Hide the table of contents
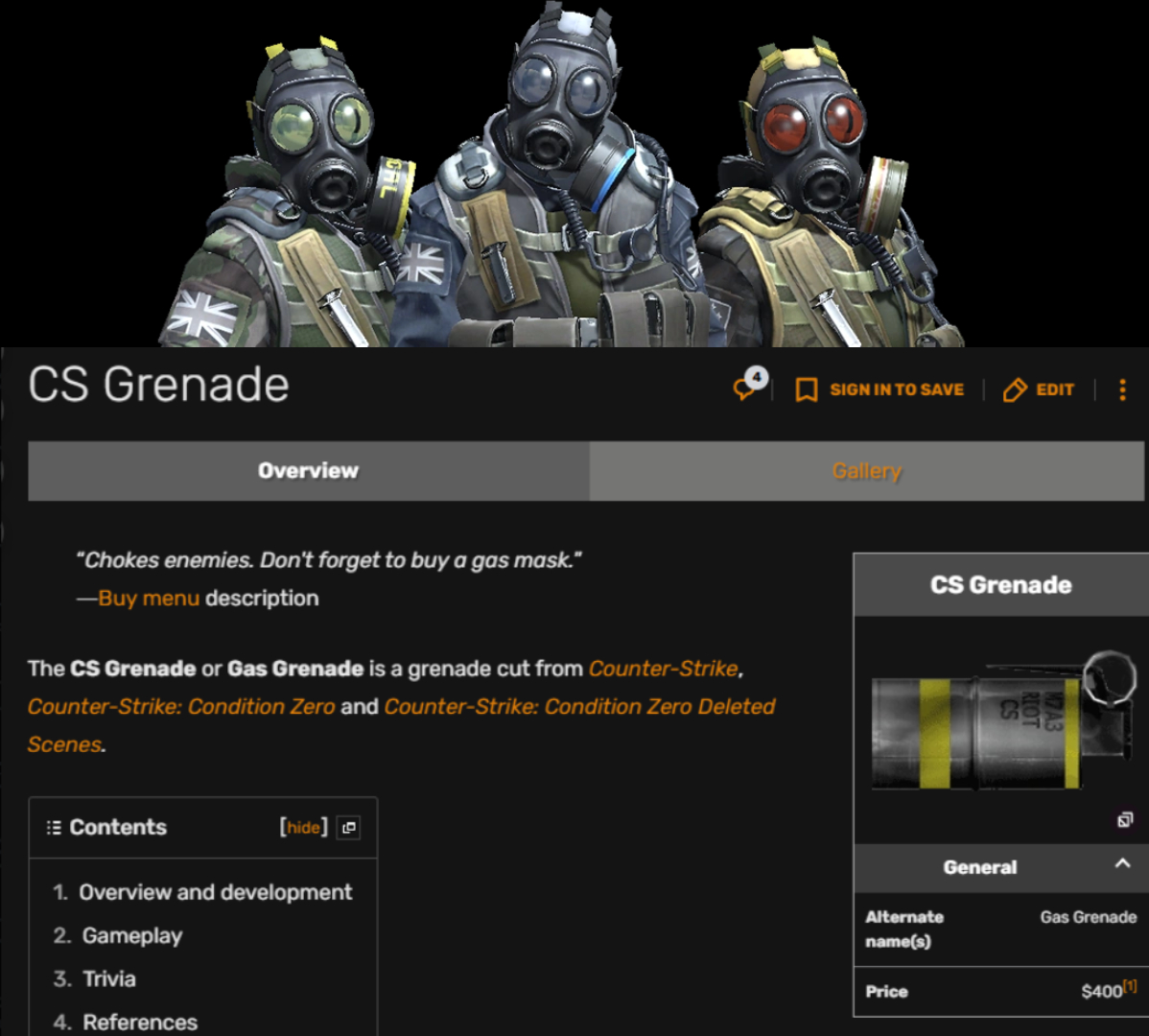Viewport: 1149px width, 1036px height. 303,828
